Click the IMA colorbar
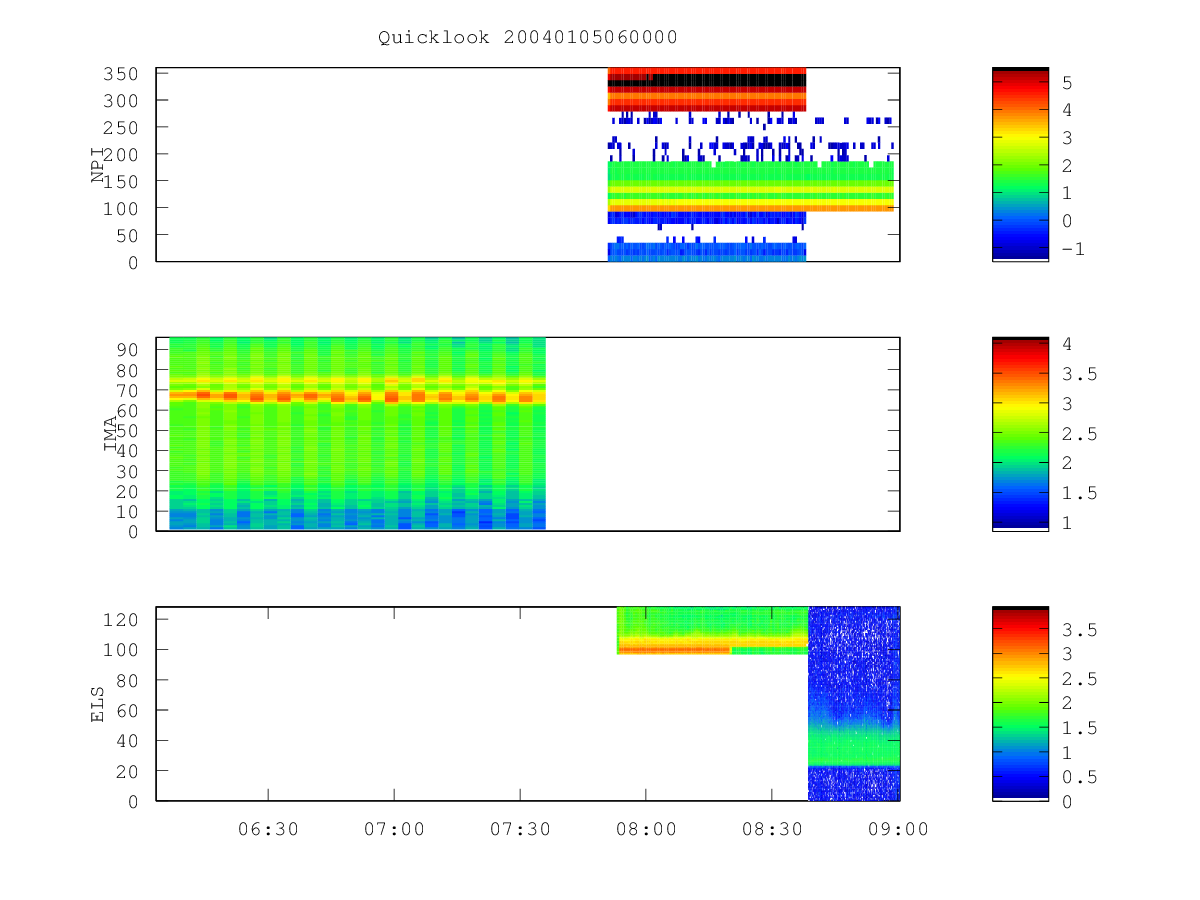 1020,433
